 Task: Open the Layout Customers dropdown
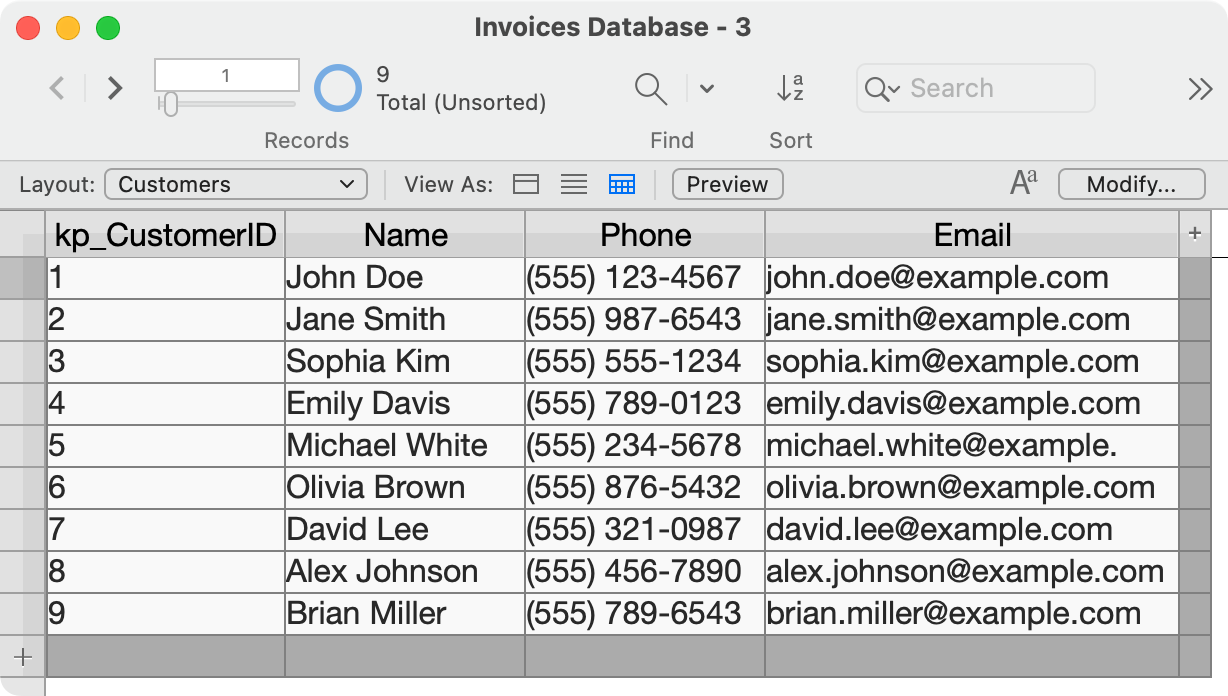tap(235, 184)
